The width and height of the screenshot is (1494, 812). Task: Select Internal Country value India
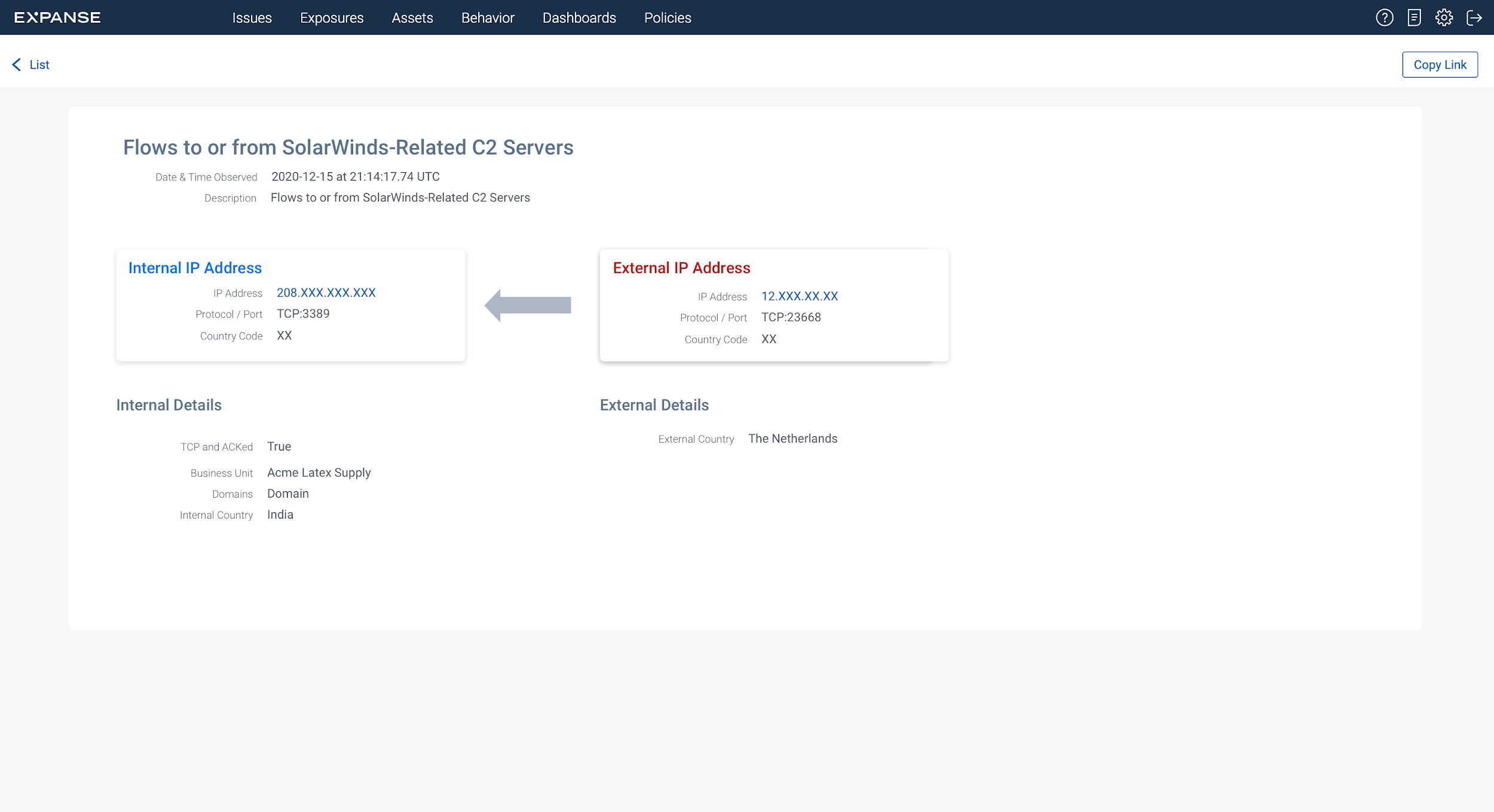280,514
